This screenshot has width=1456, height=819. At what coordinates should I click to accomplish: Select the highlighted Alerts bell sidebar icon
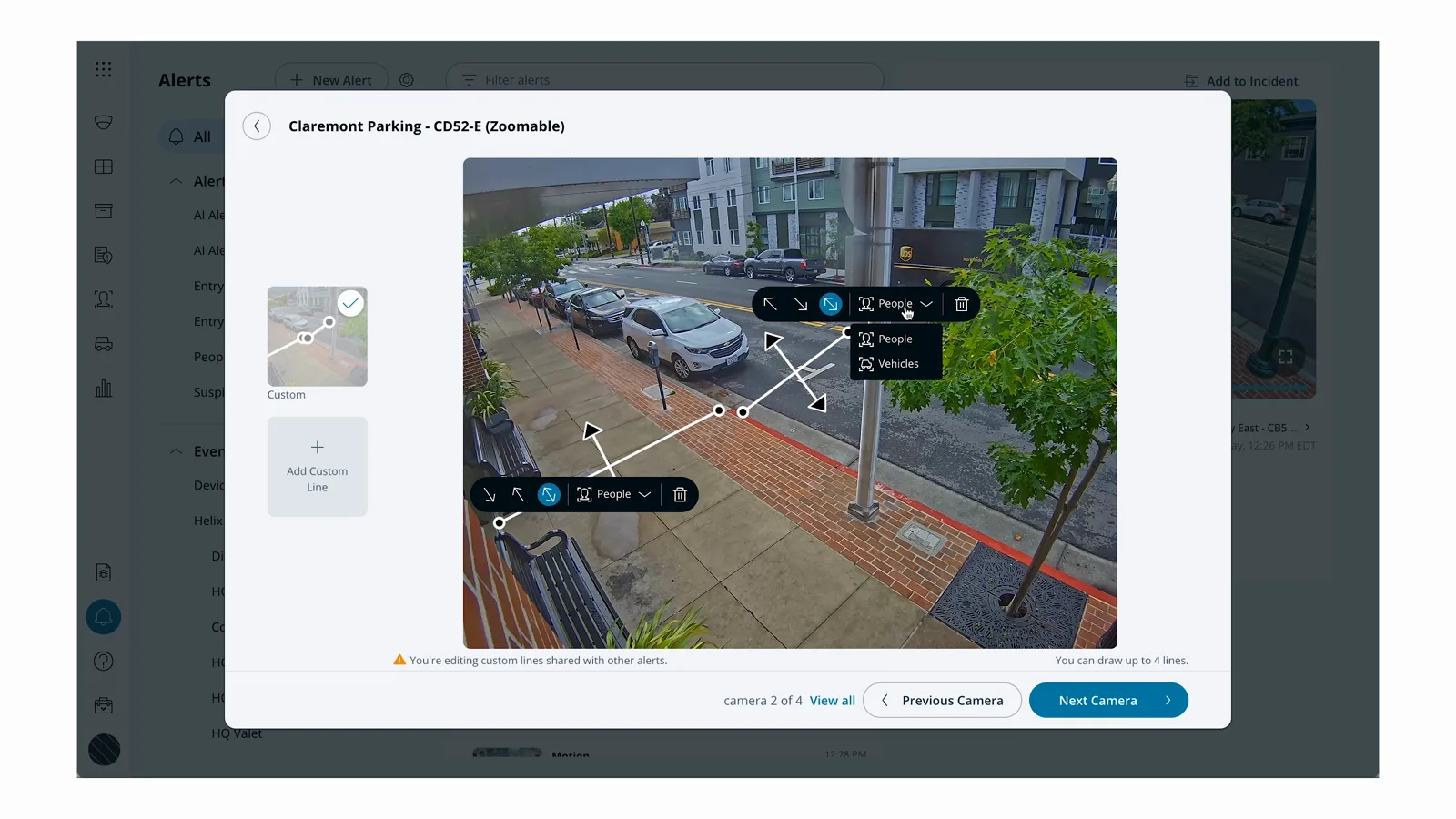104,617
